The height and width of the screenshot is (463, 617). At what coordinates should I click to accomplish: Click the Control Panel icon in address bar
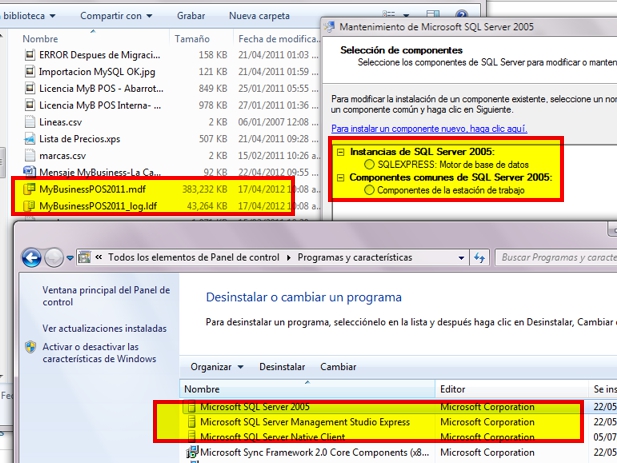(x=84, y=257)
